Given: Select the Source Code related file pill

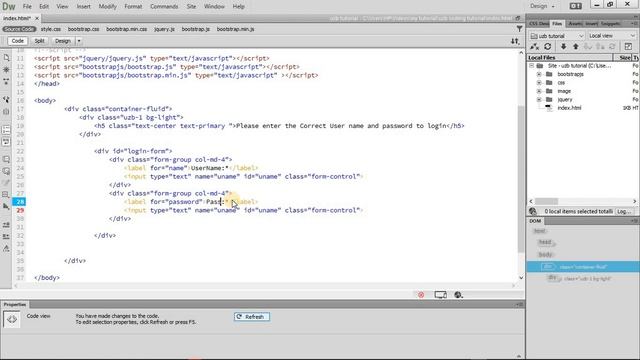Looking at the screenshot, I should (x=19, y=29).
